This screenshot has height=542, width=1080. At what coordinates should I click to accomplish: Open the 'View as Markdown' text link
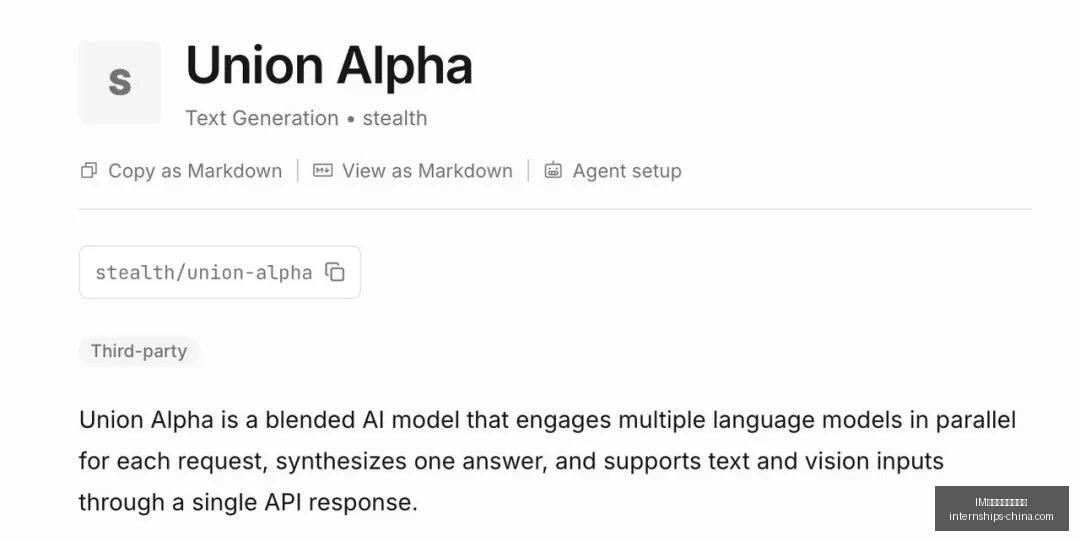tap(427, 171)
